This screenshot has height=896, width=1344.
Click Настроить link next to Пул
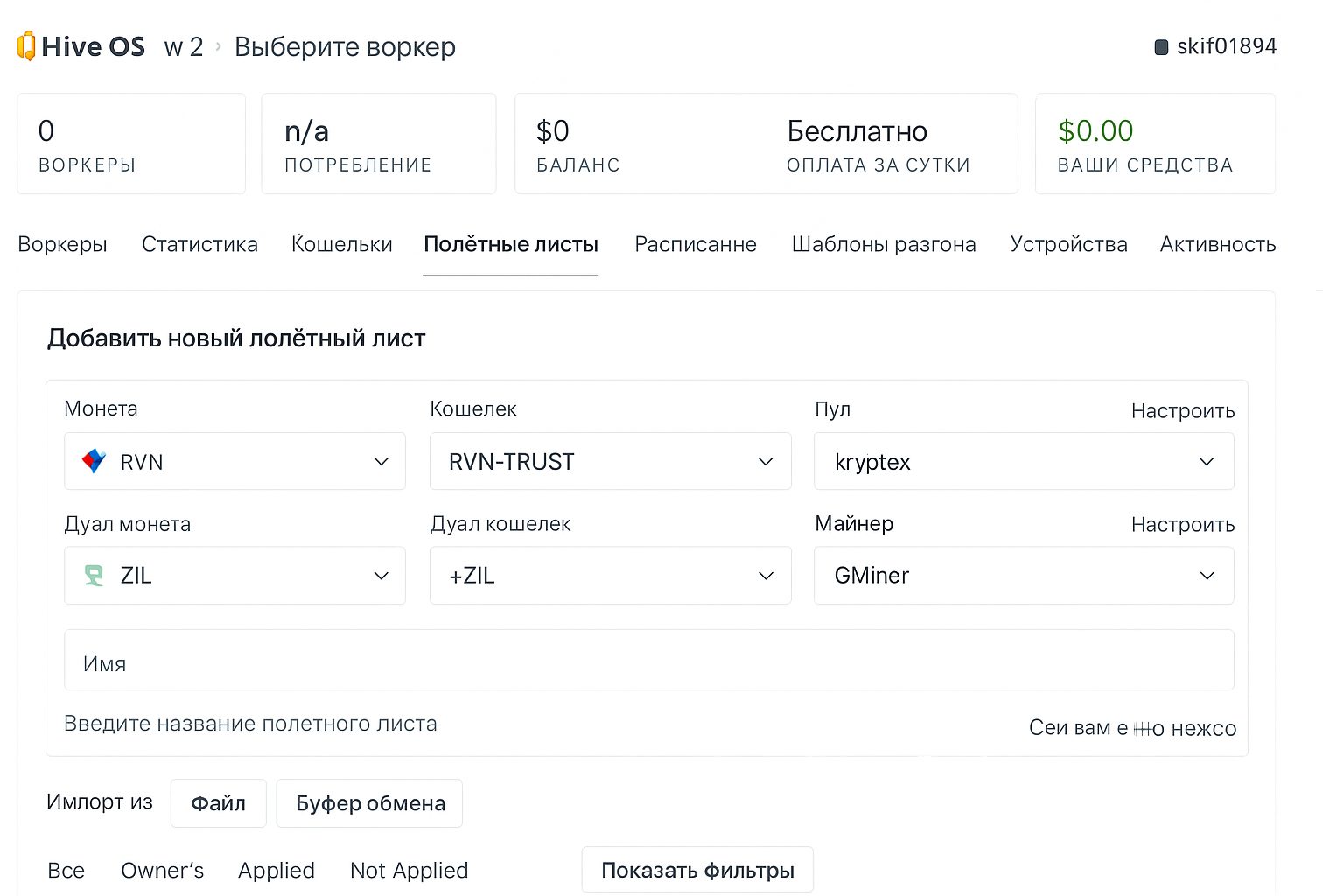pyautogui.click(x=1182, y=411)
